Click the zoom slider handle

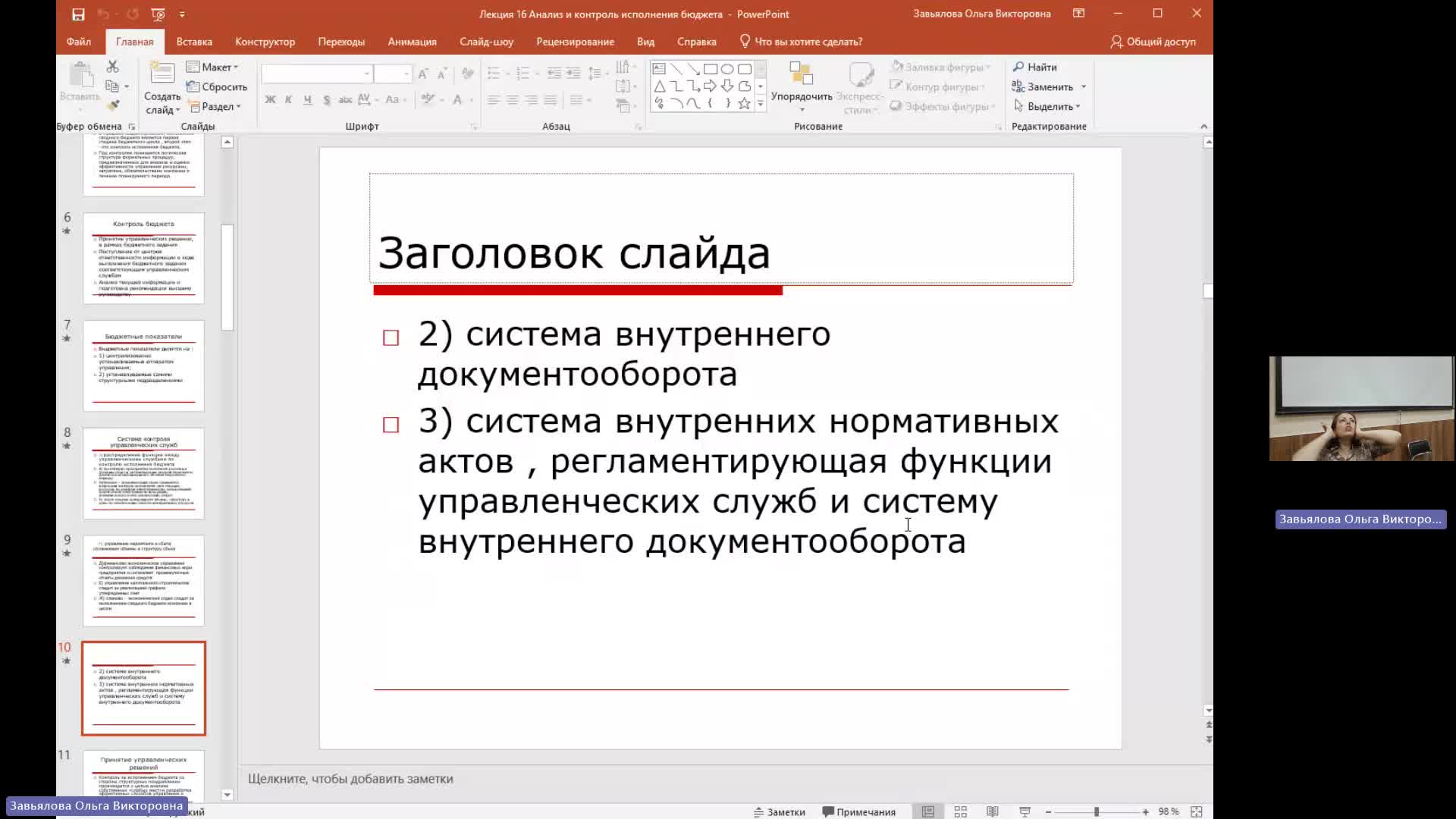[1097, 811]
